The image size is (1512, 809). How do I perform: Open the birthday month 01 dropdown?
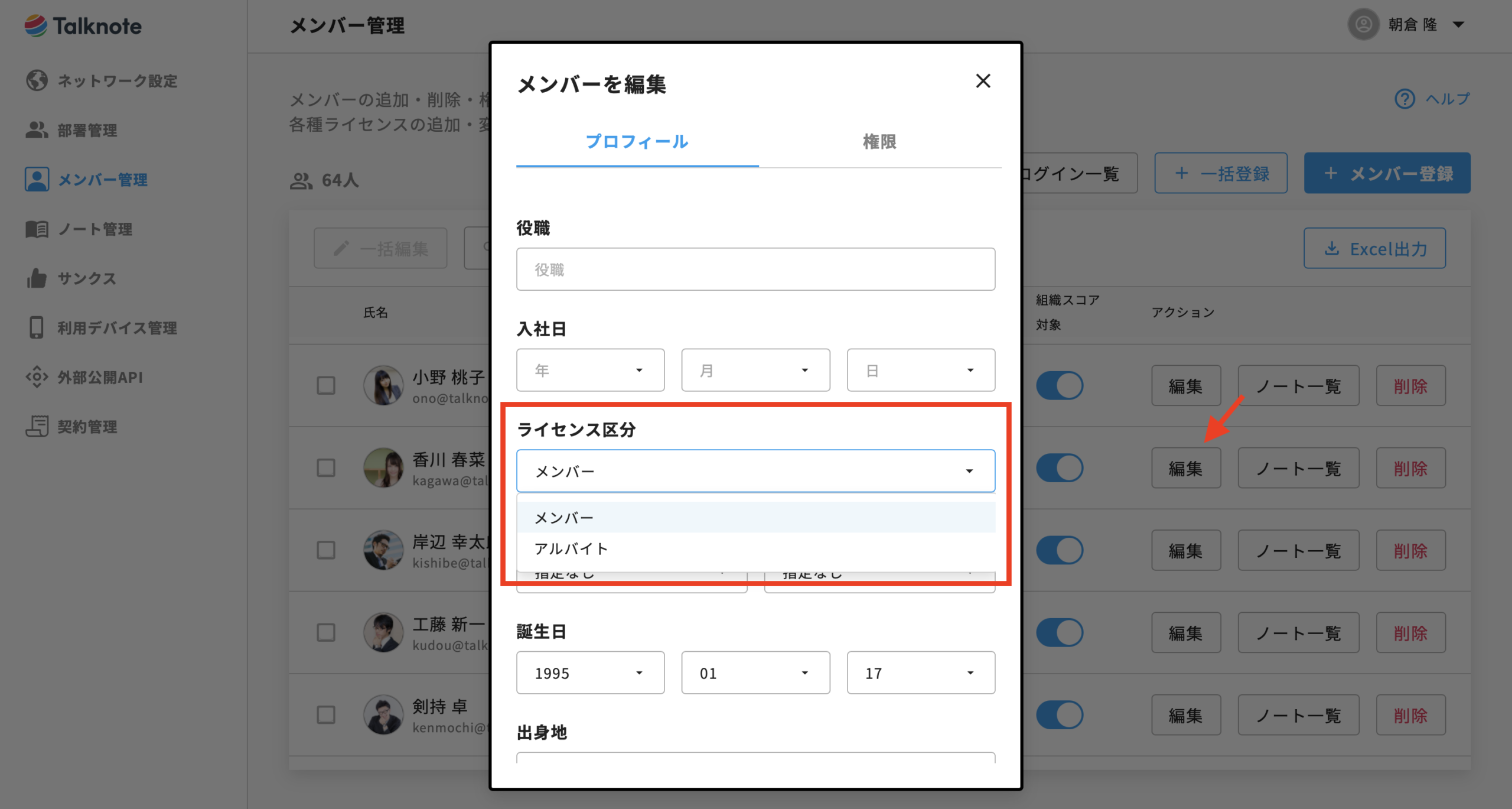pos(755,673)
